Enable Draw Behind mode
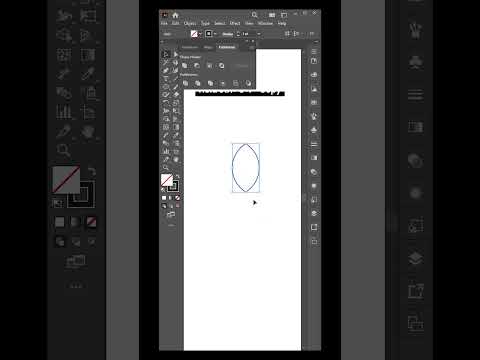The width and height of the screenshot is (480, 360). click(171, 206)
